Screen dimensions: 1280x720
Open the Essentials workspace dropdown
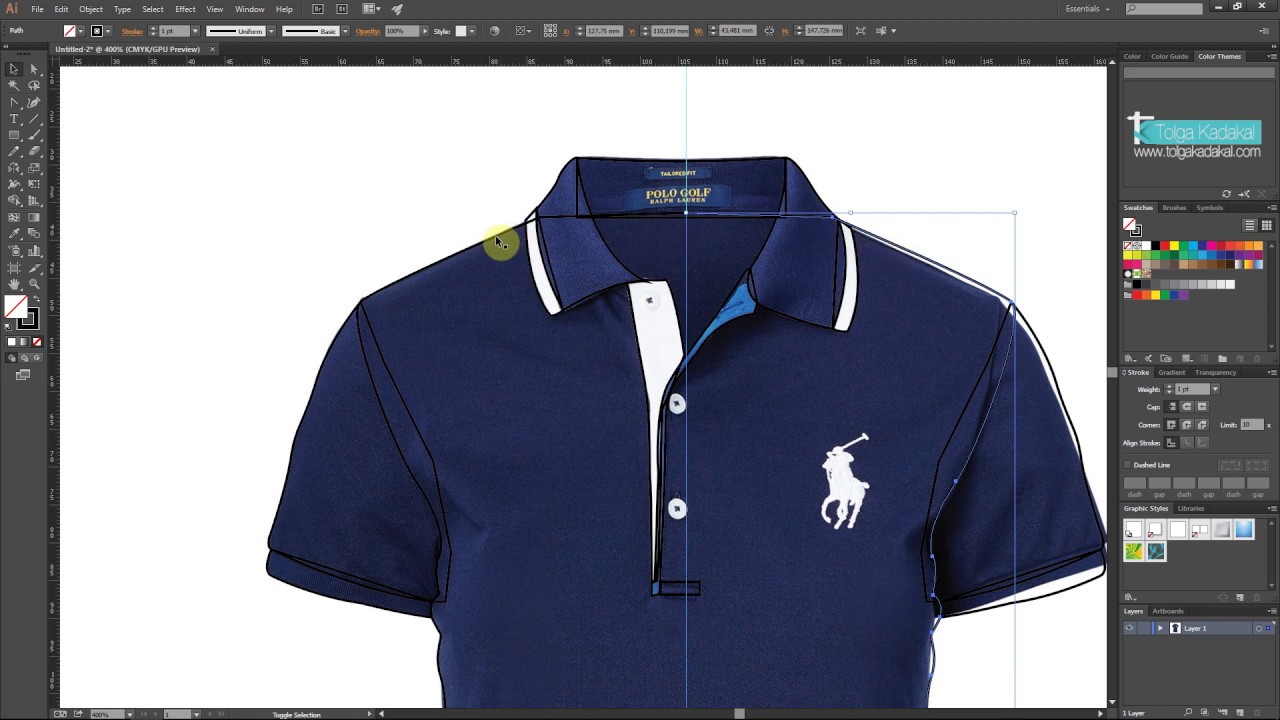point(1088,9)
